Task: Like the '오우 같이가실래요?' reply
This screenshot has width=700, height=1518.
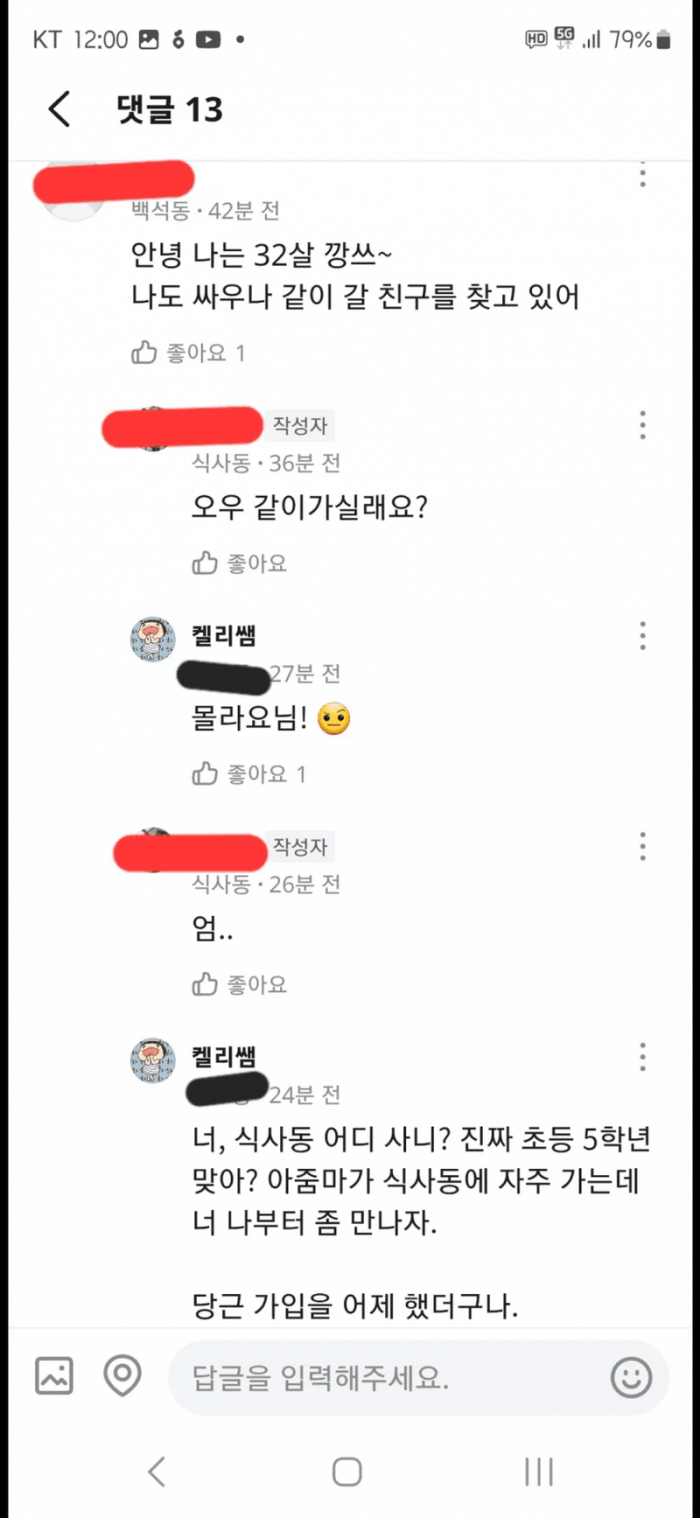Action: (240, 563)
